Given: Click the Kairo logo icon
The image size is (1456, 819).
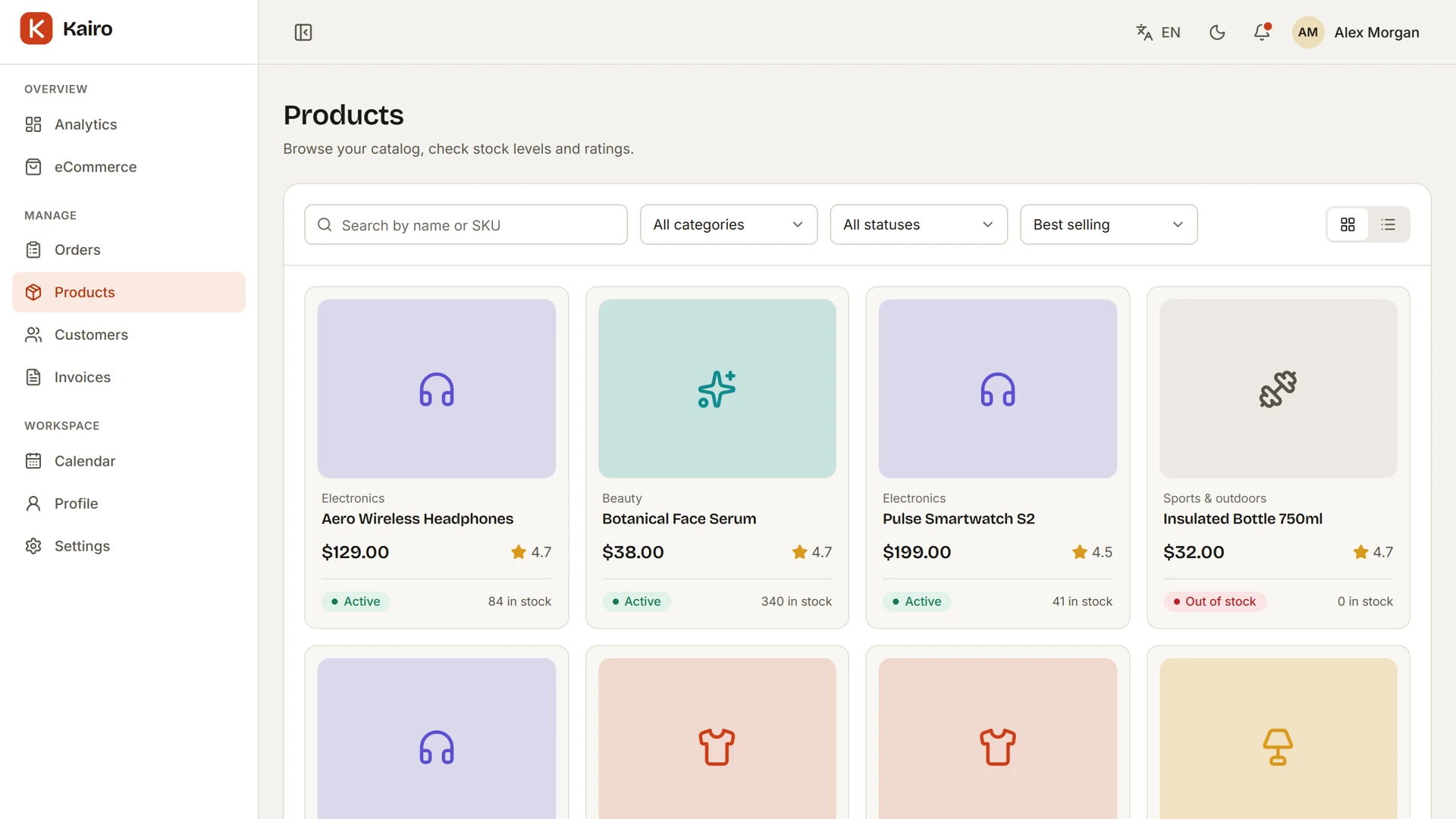Looking at the screenshot, I should click(x=36, y=29).
